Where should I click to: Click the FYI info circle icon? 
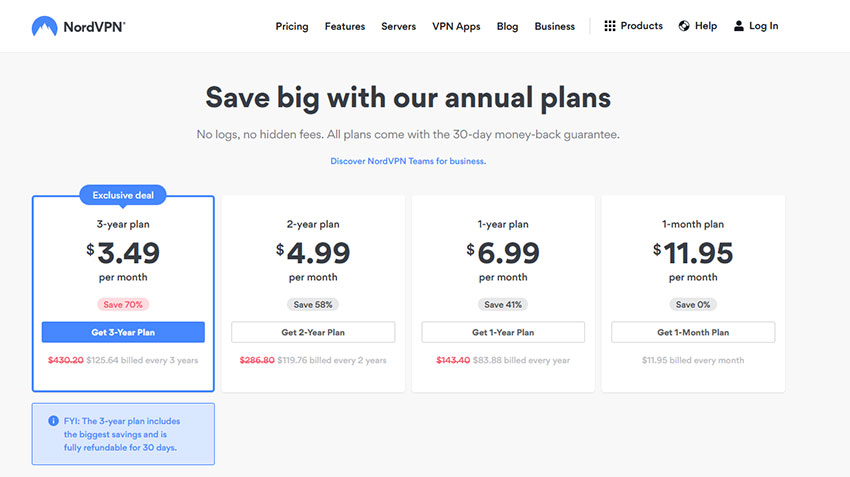click(x=53, y=421)
